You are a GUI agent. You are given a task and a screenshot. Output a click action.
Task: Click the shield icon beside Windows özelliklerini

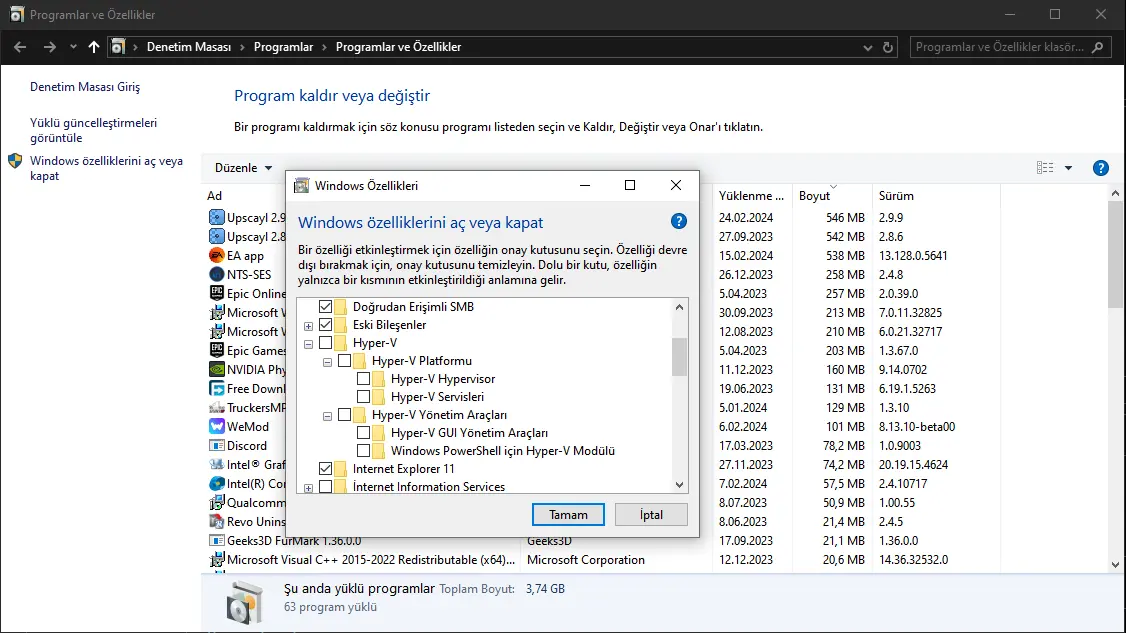point(15,161)
